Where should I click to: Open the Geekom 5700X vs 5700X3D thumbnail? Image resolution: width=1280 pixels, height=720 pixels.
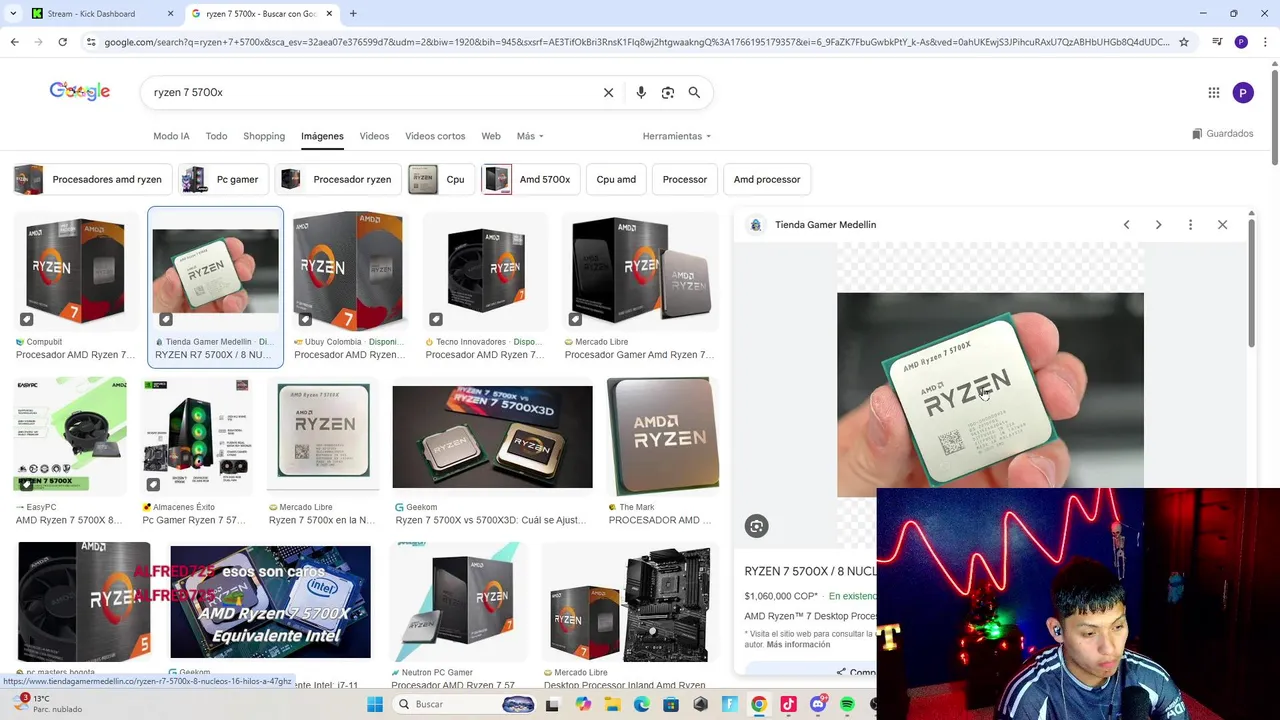pos(492,437)
